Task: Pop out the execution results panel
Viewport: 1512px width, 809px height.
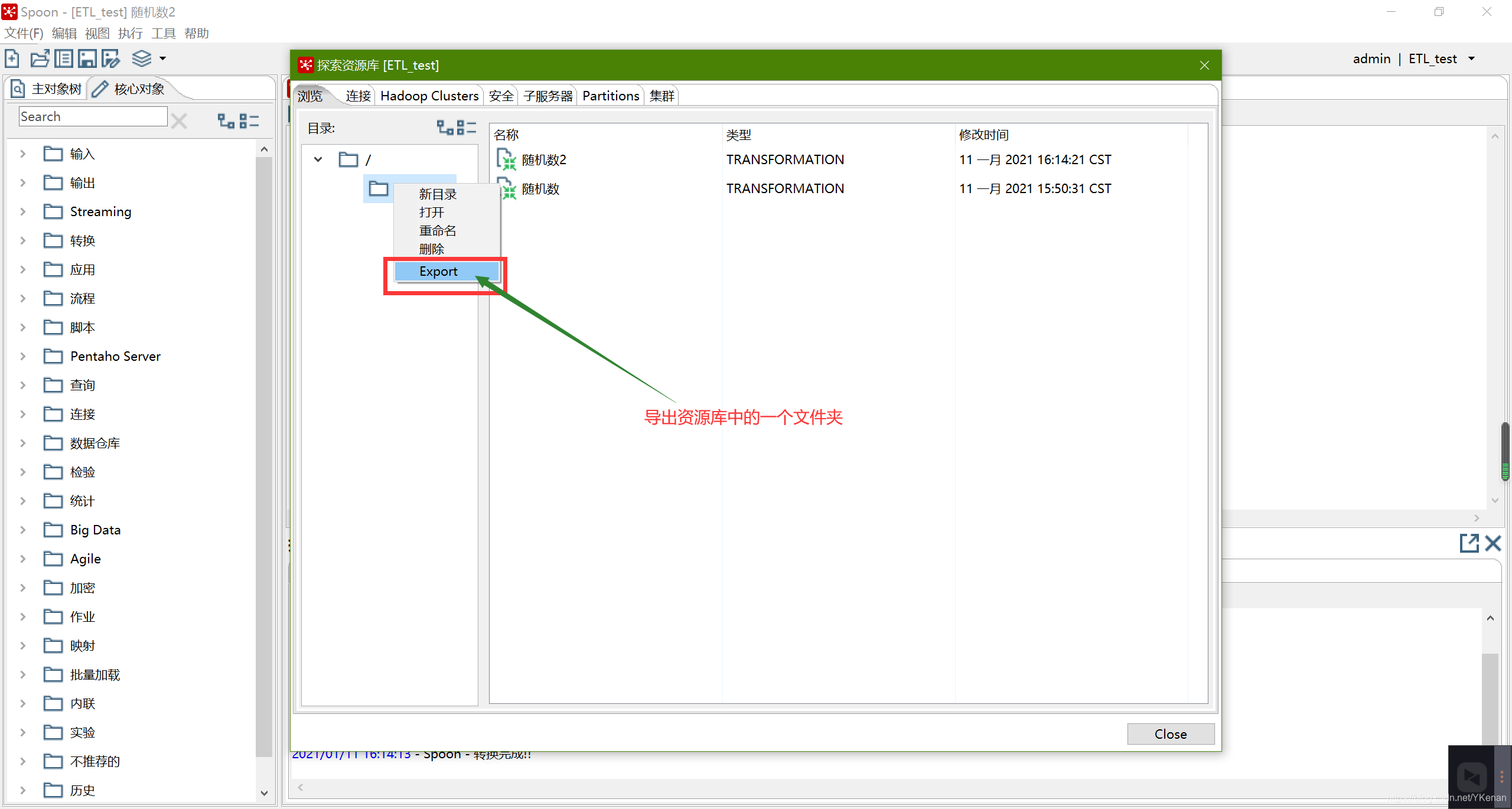Action: coord(1469,543)
